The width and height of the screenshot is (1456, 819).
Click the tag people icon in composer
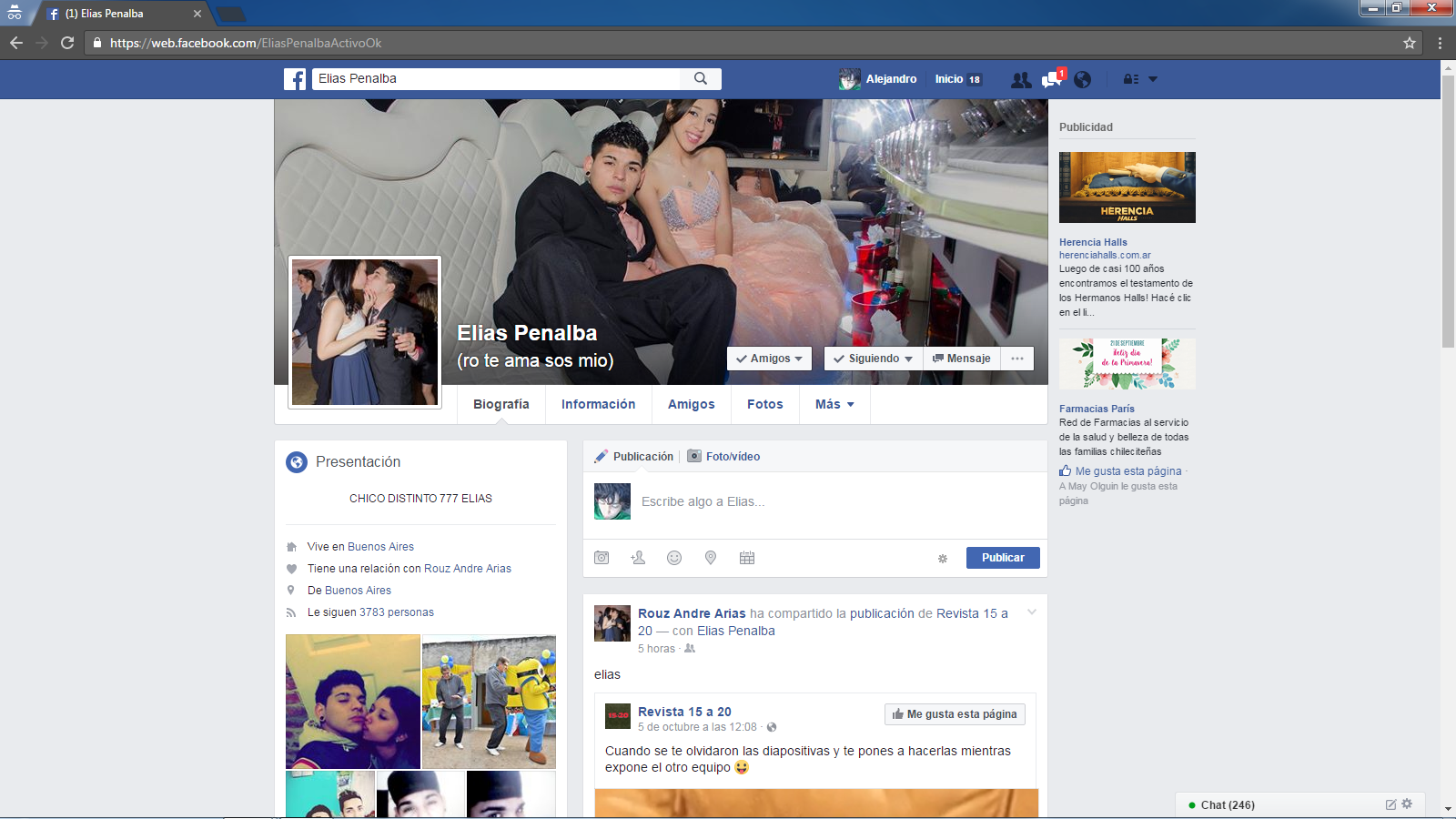coord(638,558)
